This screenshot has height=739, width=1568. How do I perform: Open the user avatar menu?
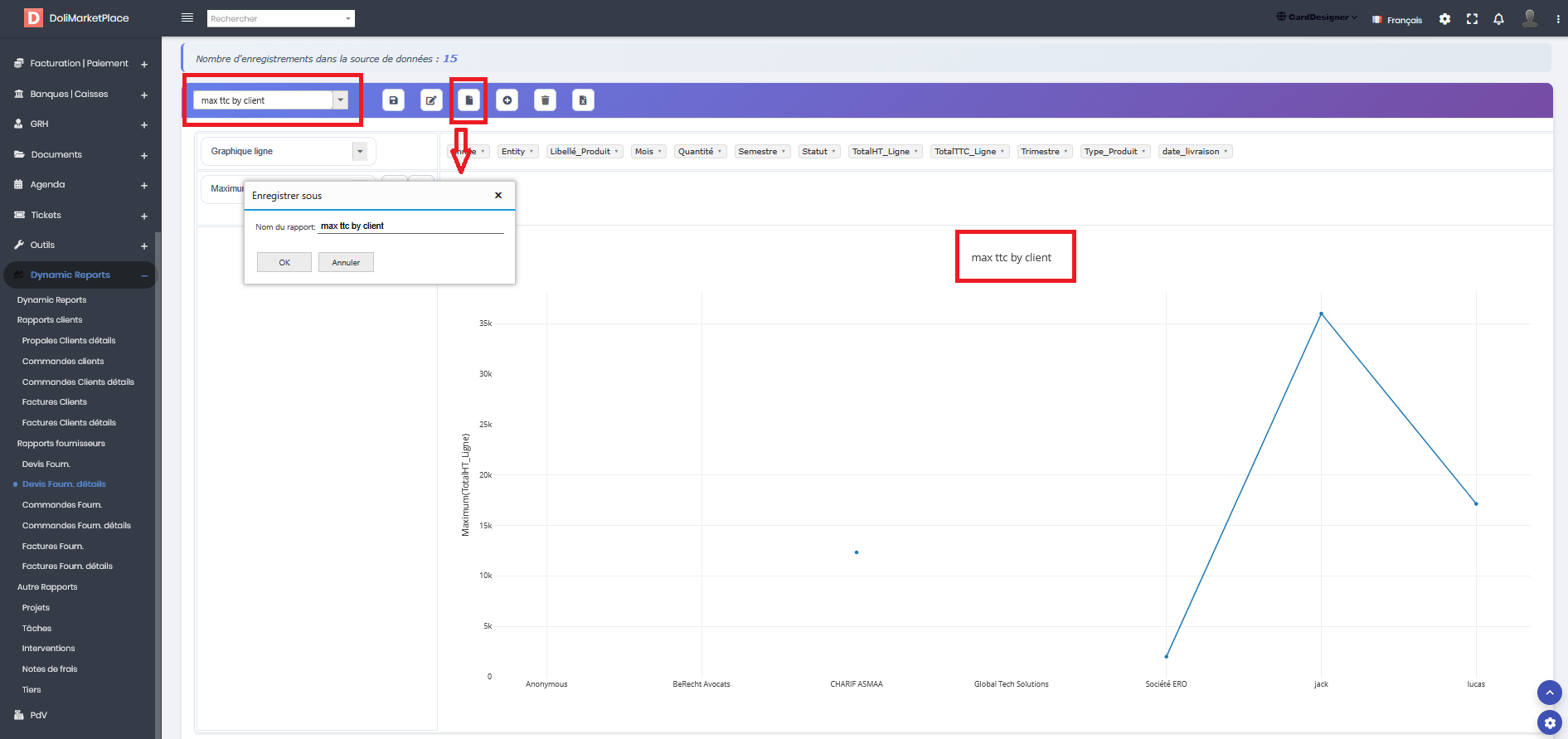click(1530, 18)
